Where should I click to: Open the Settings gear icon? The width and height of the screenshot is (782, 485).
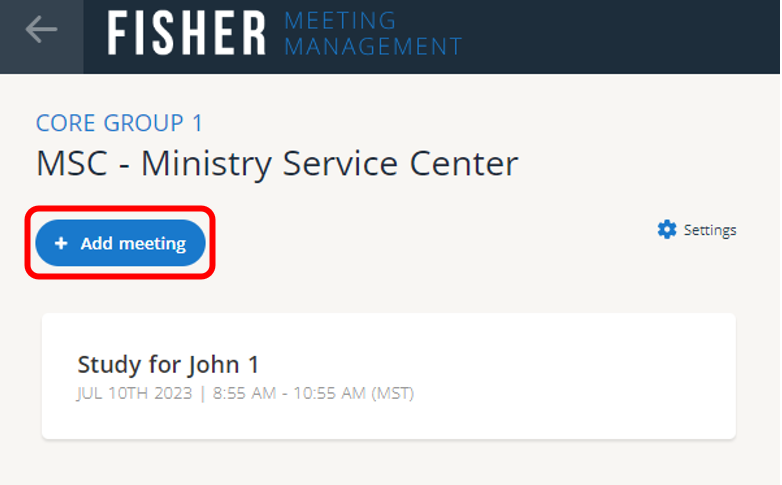pos(667,230)
